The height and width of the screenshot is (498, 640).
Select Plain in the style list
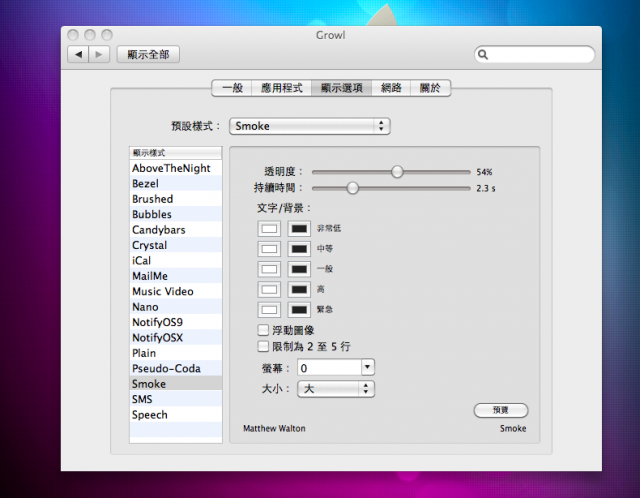pyautogui.click(x=176, y=353)
